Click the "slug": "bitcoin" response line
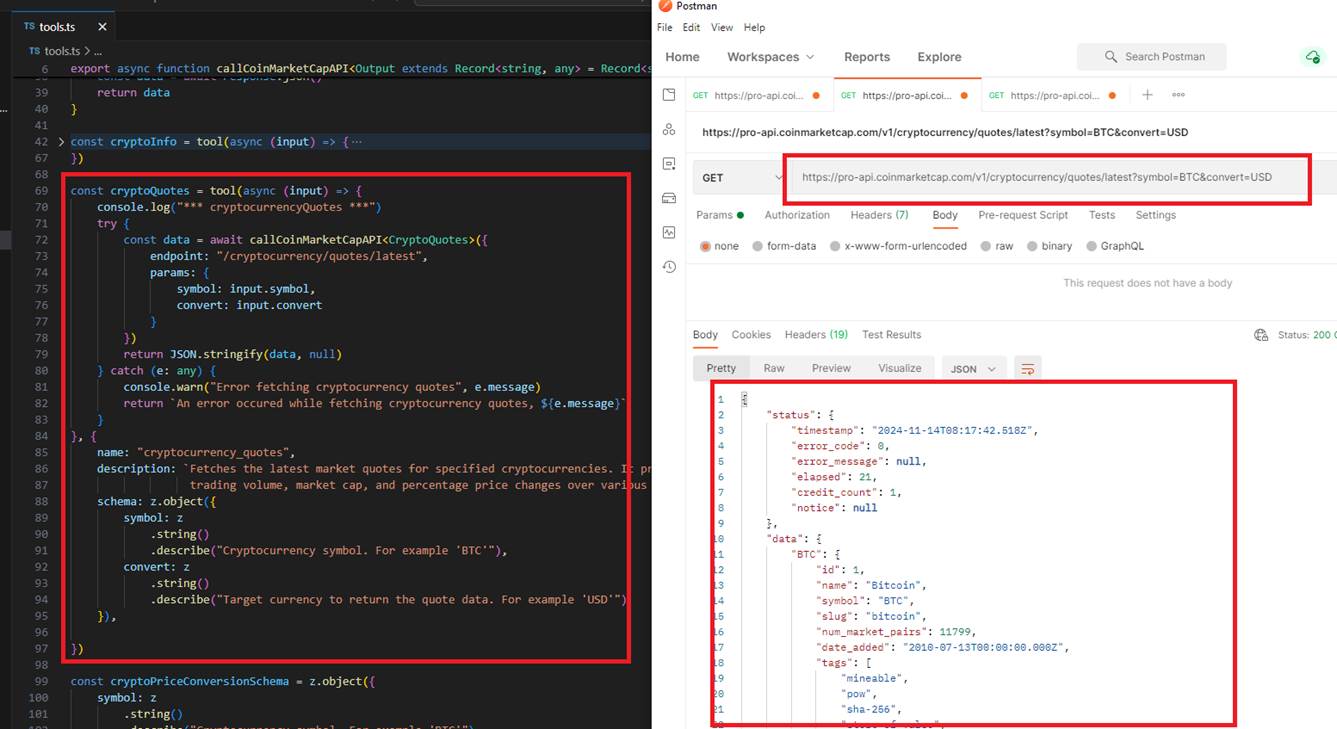 (871, 616)
